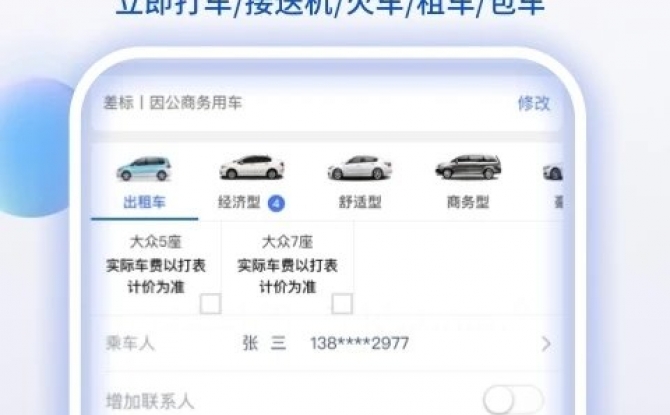Image resolution: width=670 pixels, height=415 pixels.
Task: Open passenger details via right chevron
Action: [x=546, y=344]
